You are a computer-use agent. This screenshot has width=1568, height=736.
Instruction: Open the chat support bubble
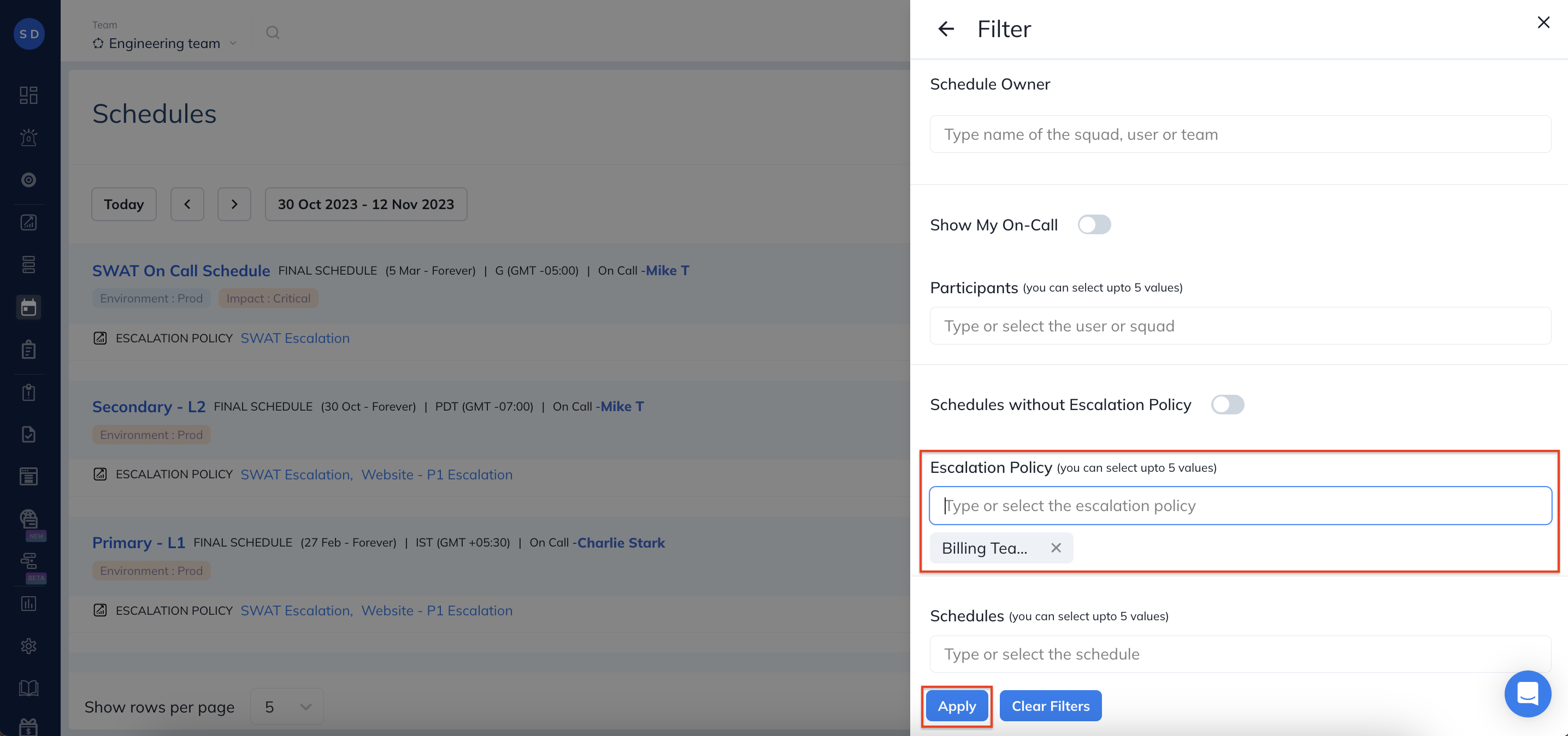click(x=1527, y=693)
